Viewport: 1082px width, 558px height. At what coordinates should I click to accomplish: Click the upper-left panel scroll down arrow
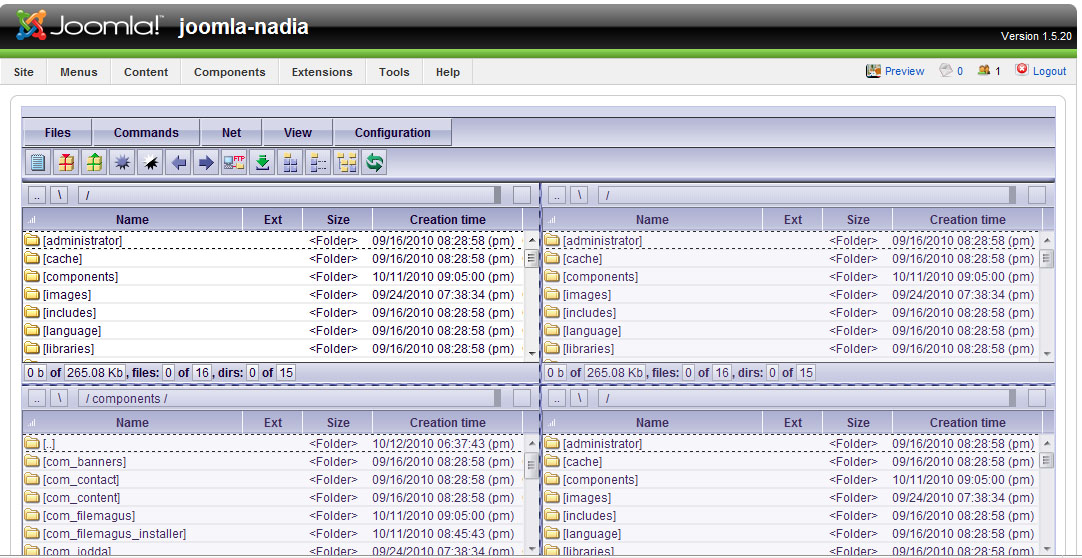pyautogui.click(x=531, y=352)
